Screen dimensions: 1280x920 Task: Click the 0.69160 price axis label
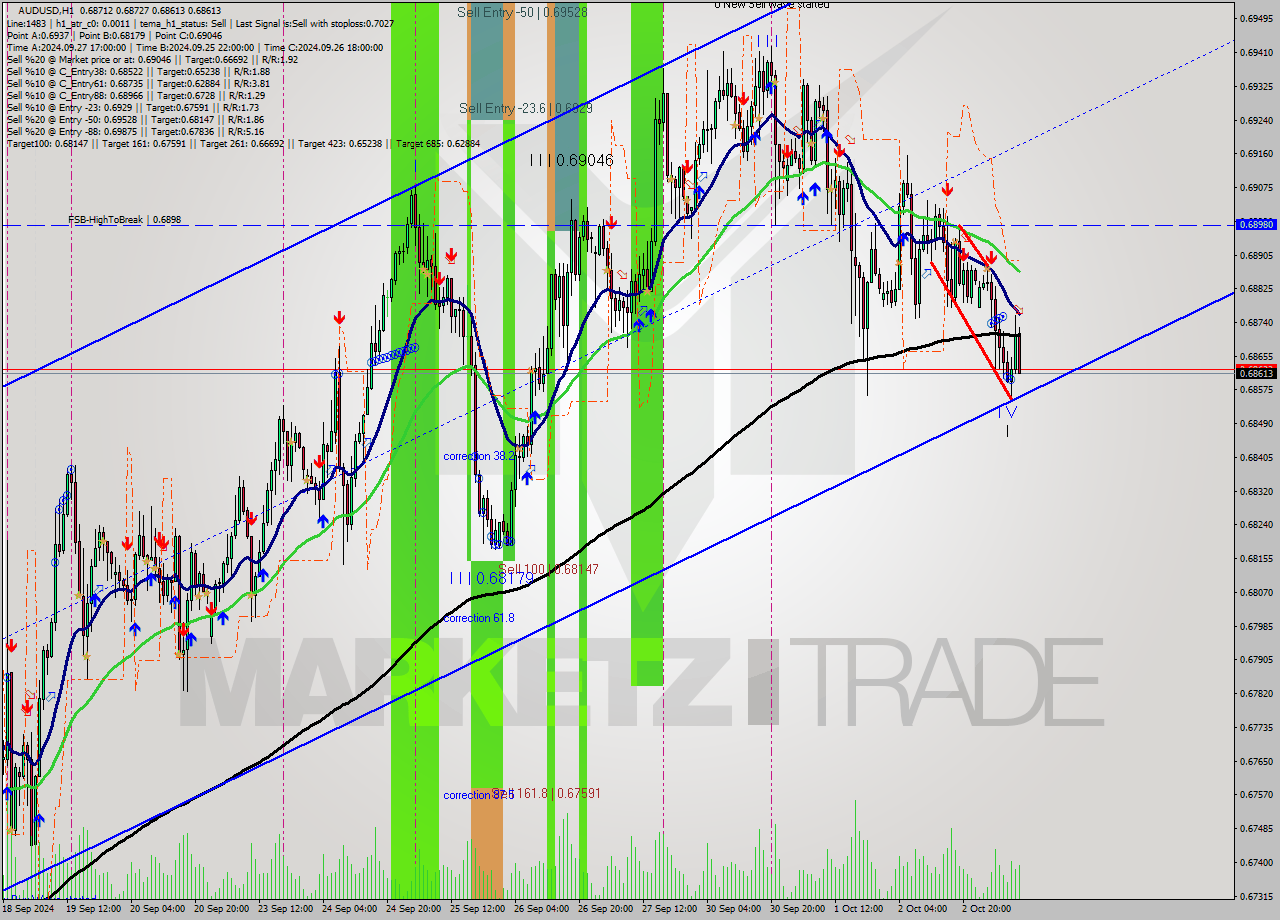point(1256,154)
